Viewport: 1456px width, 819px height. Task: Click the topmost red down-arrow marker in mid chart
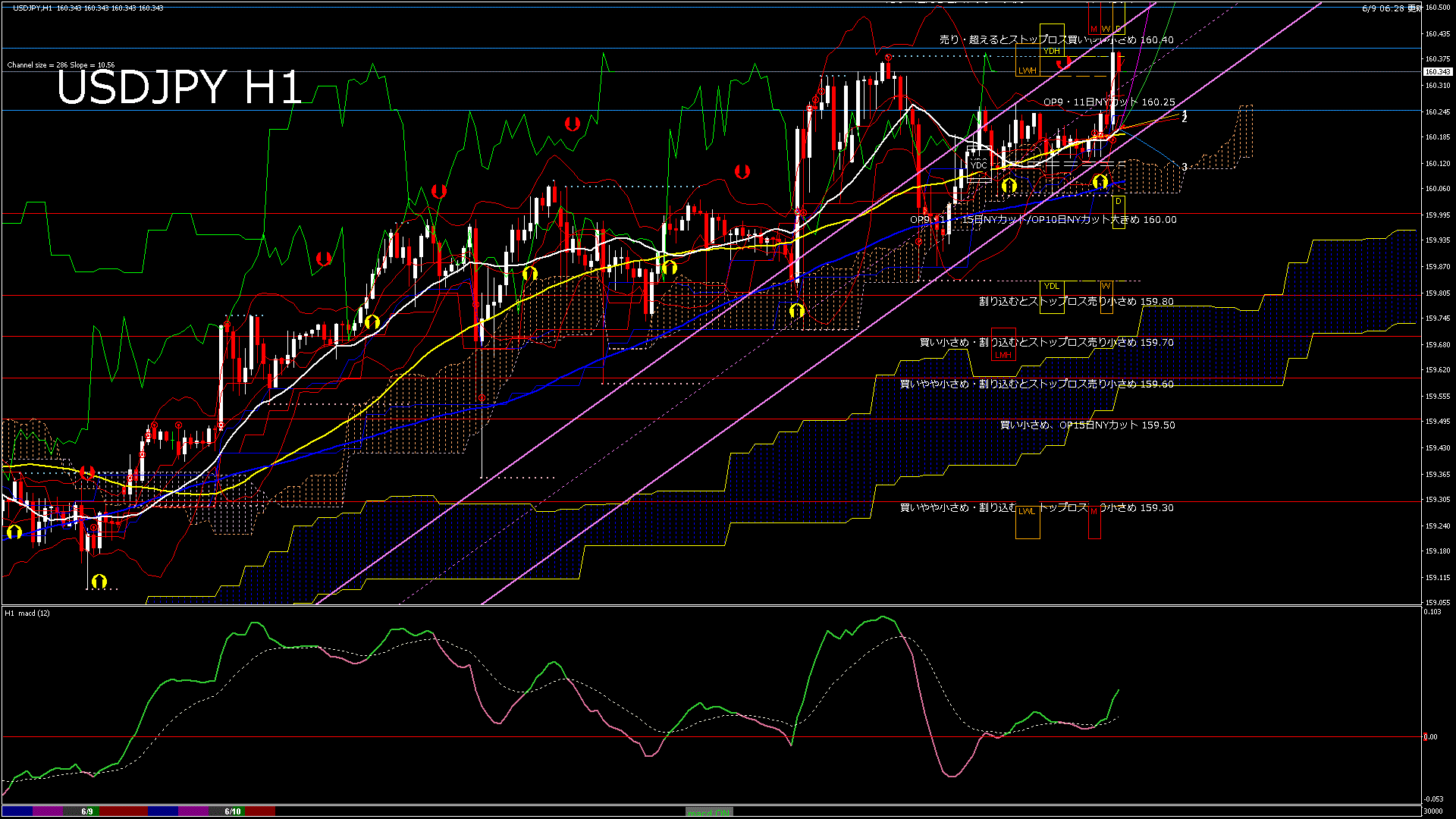pos(573,124)
